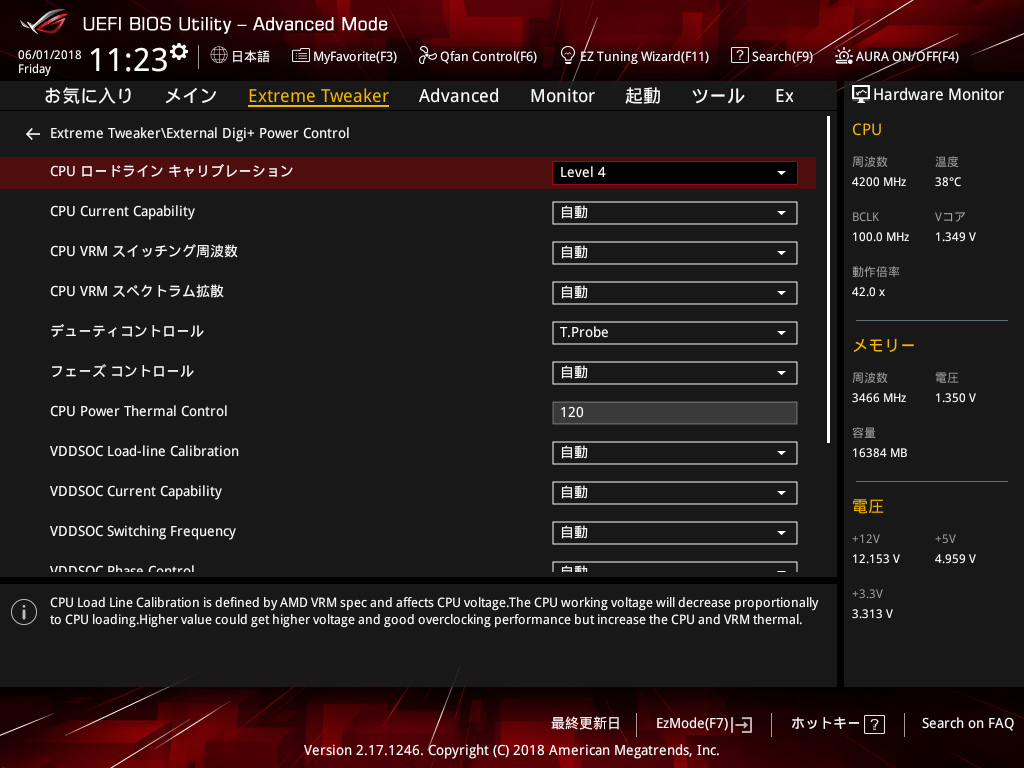This screenshot has height=768, width=1024.
Task: Expand CPU Load-line Calibration Level 4 dropdown
Action: (674, 173)
